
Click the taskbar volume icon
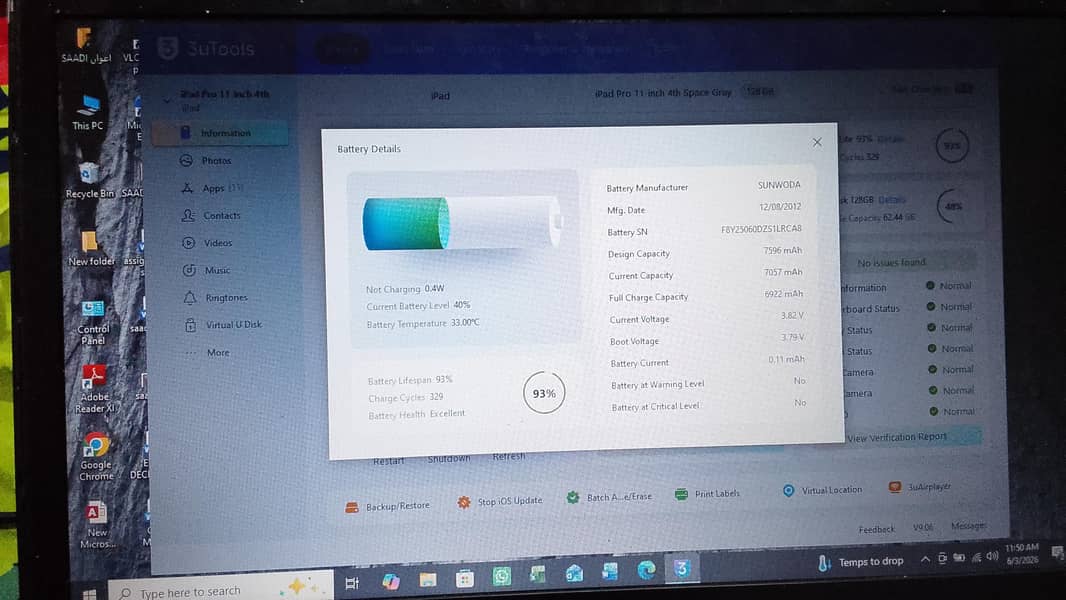992,556
